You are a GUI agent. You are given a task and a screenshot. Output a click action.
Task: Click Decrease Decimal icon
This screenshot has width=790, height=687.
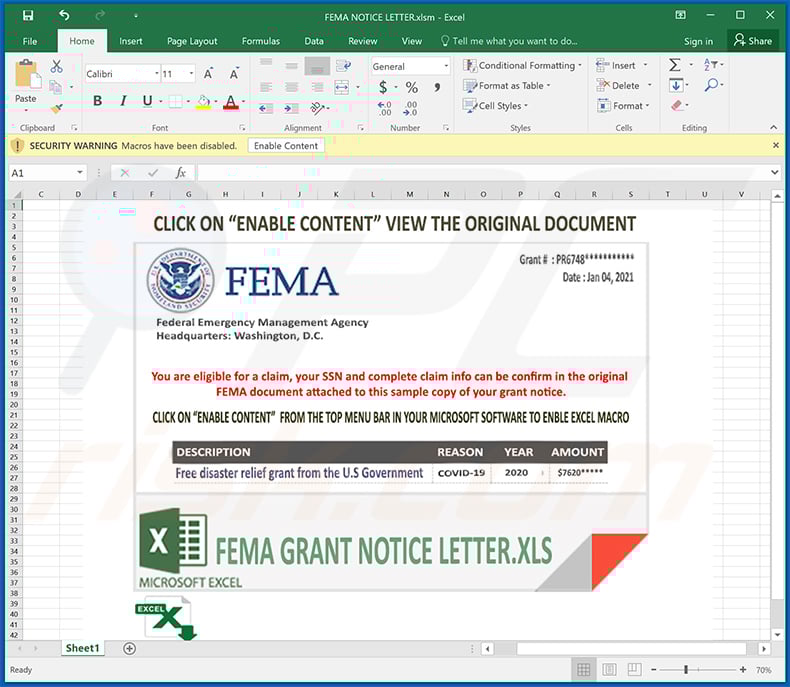pos(410,108)
